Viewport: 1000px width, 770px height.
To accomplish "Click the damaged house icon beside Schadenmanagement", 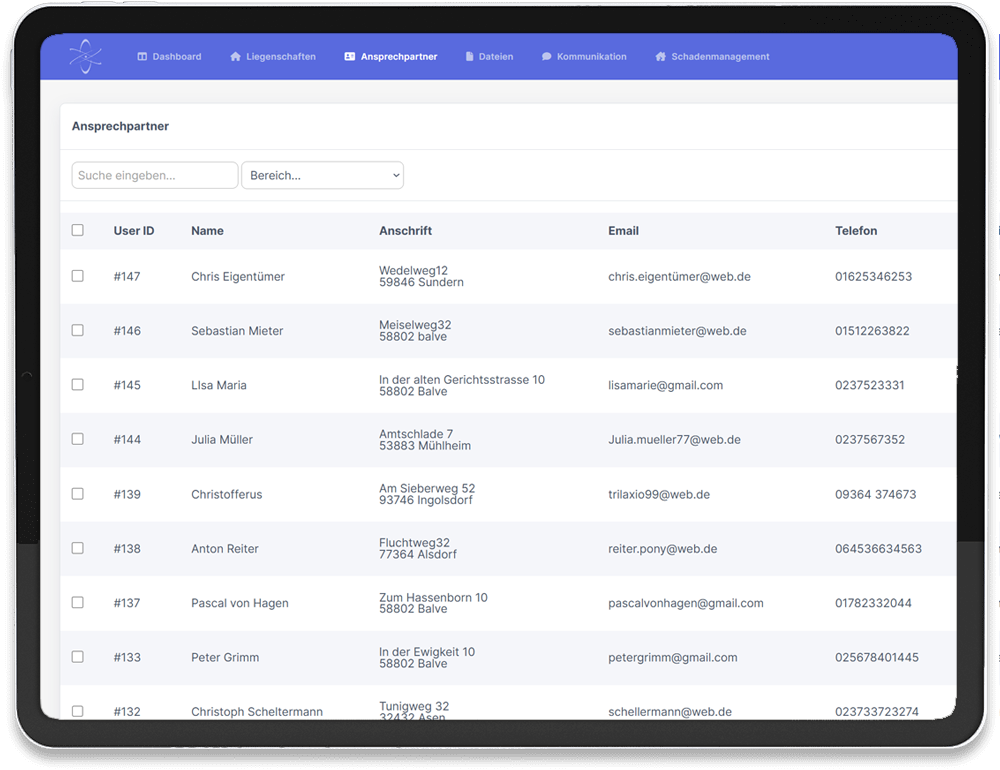I will pyautogui.click(x=661, y=57).
